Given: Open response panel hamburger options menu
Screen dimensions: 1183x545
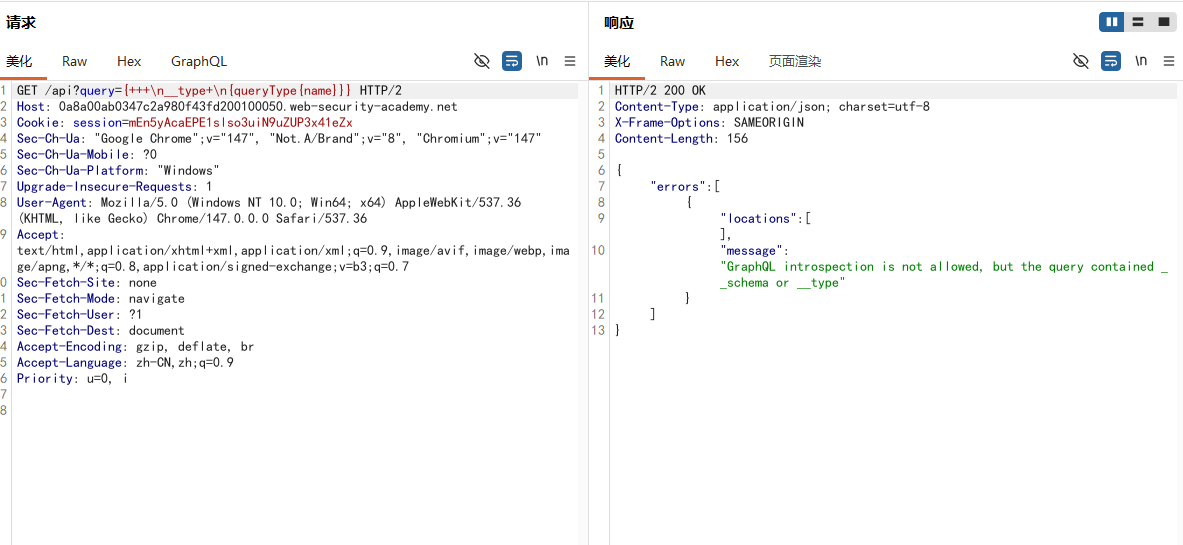Looking at the screenshot, I should [1169, 61].
